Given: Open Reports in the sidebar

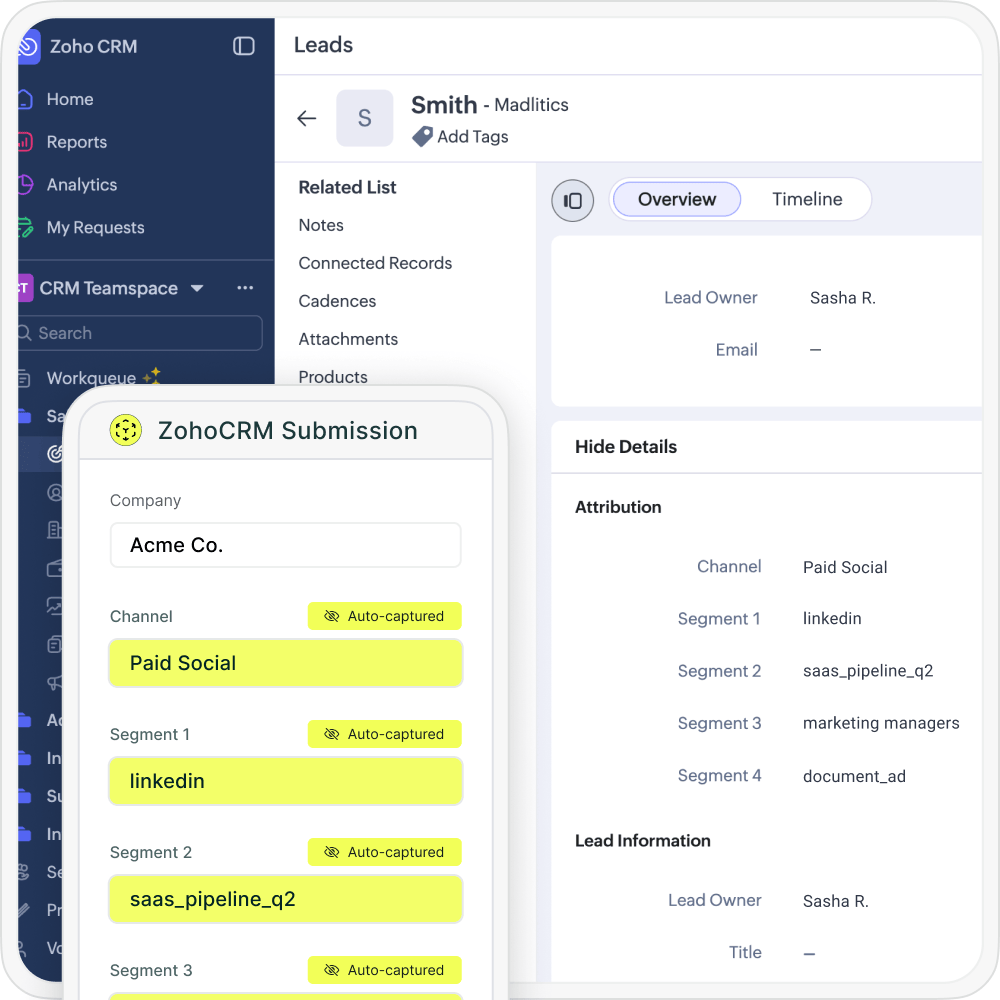Looking at the screenshot, I should pos(77,142).
